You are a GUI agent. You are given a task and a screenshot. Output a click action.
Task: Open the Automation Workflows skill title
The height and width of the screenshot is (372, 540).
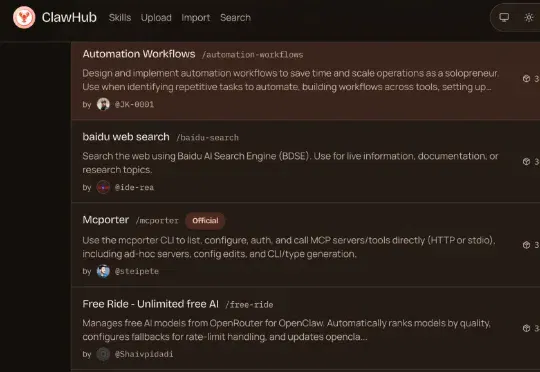tap(139, 54)
